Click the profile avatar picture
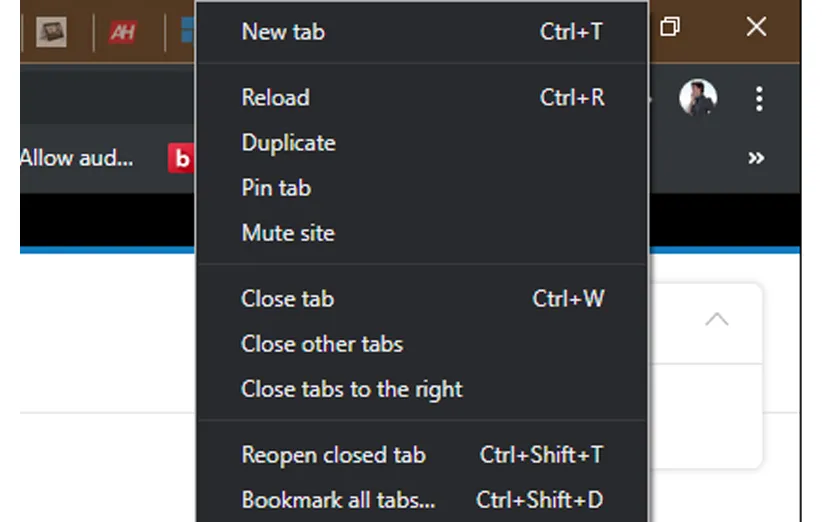 click(698, 98)
